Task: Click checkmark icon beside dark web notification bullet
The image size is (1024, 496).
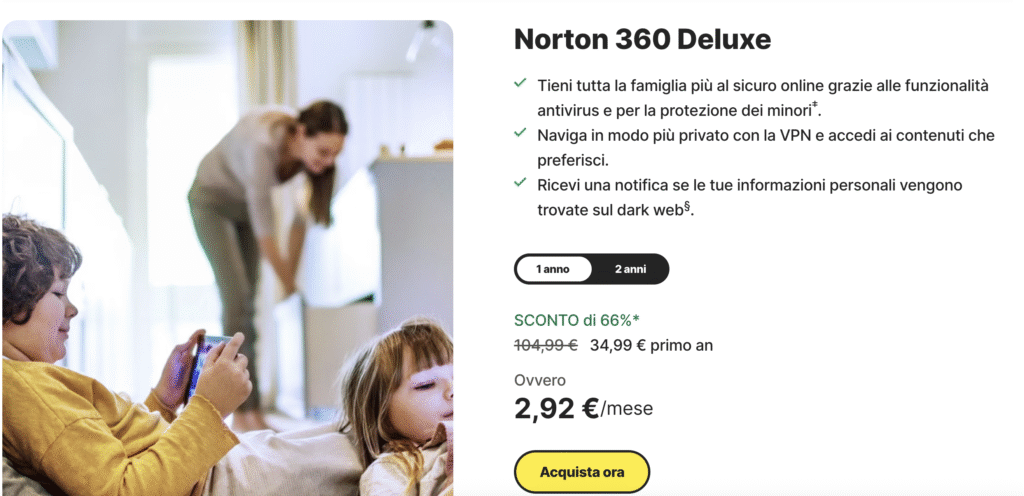Action: coord(520,182)
